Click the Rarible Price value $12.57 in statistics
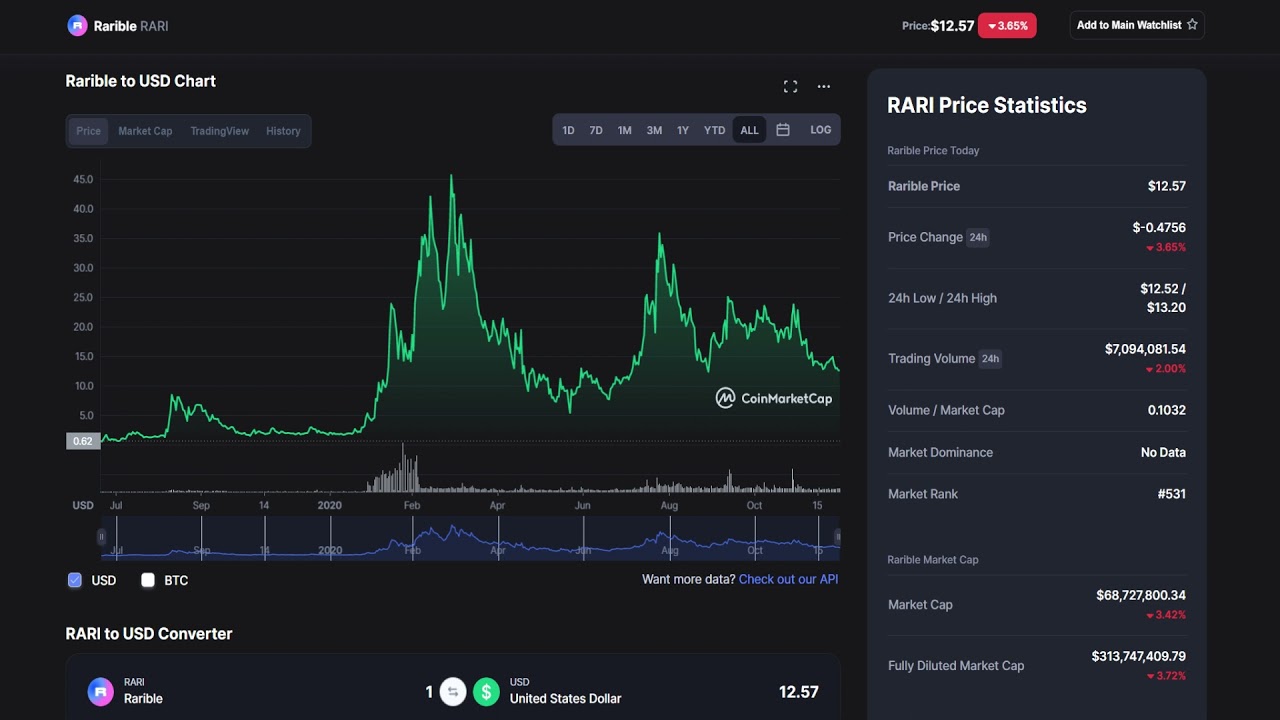1280x720 pixels. (x=1167, y=186)
